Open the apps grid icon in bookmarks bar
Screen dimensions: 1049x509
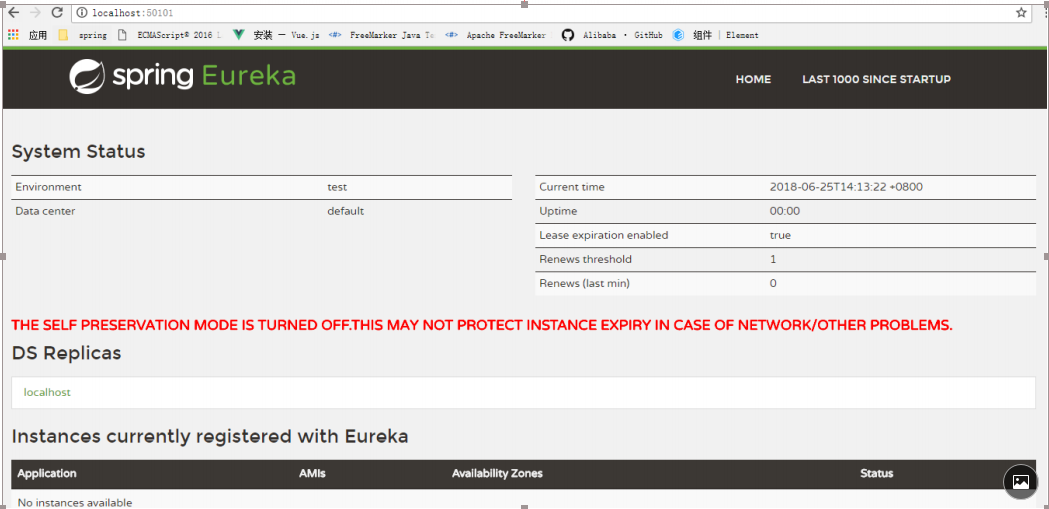click(x=13, y=35)
